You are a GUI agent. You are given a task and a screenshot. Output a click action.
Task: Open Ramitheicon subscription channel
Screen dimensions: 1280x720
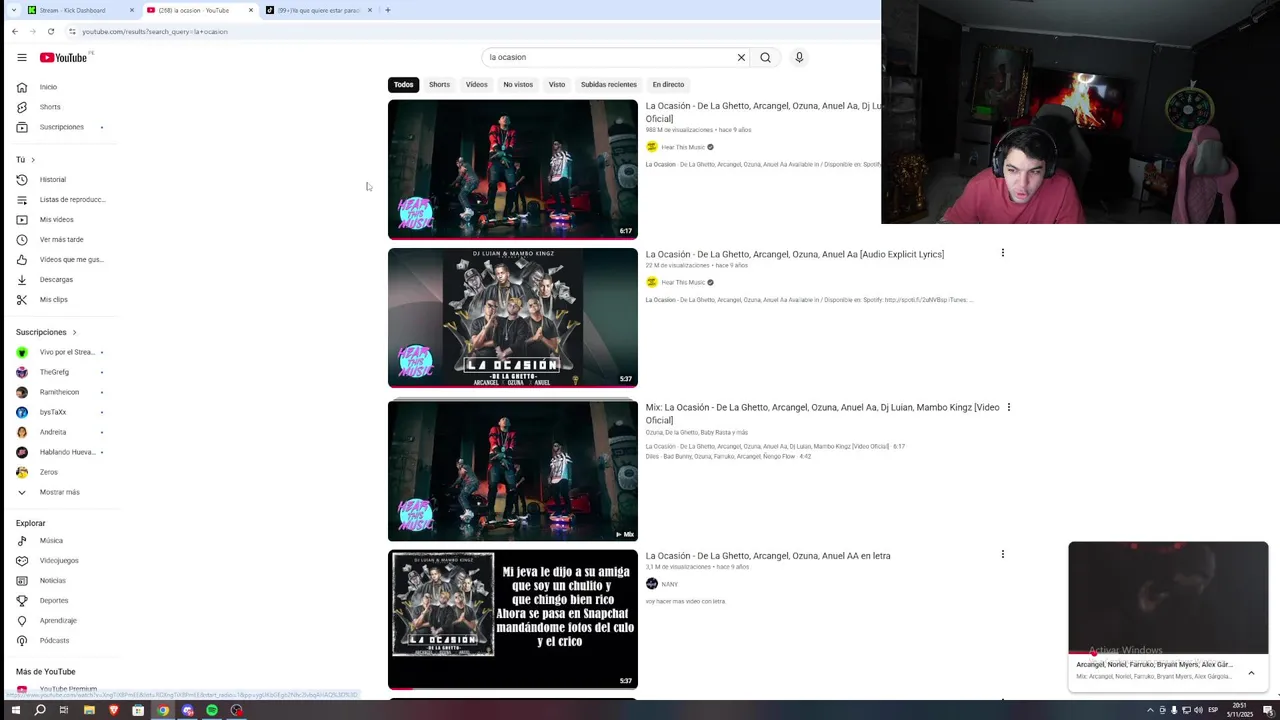click(60, 392)
